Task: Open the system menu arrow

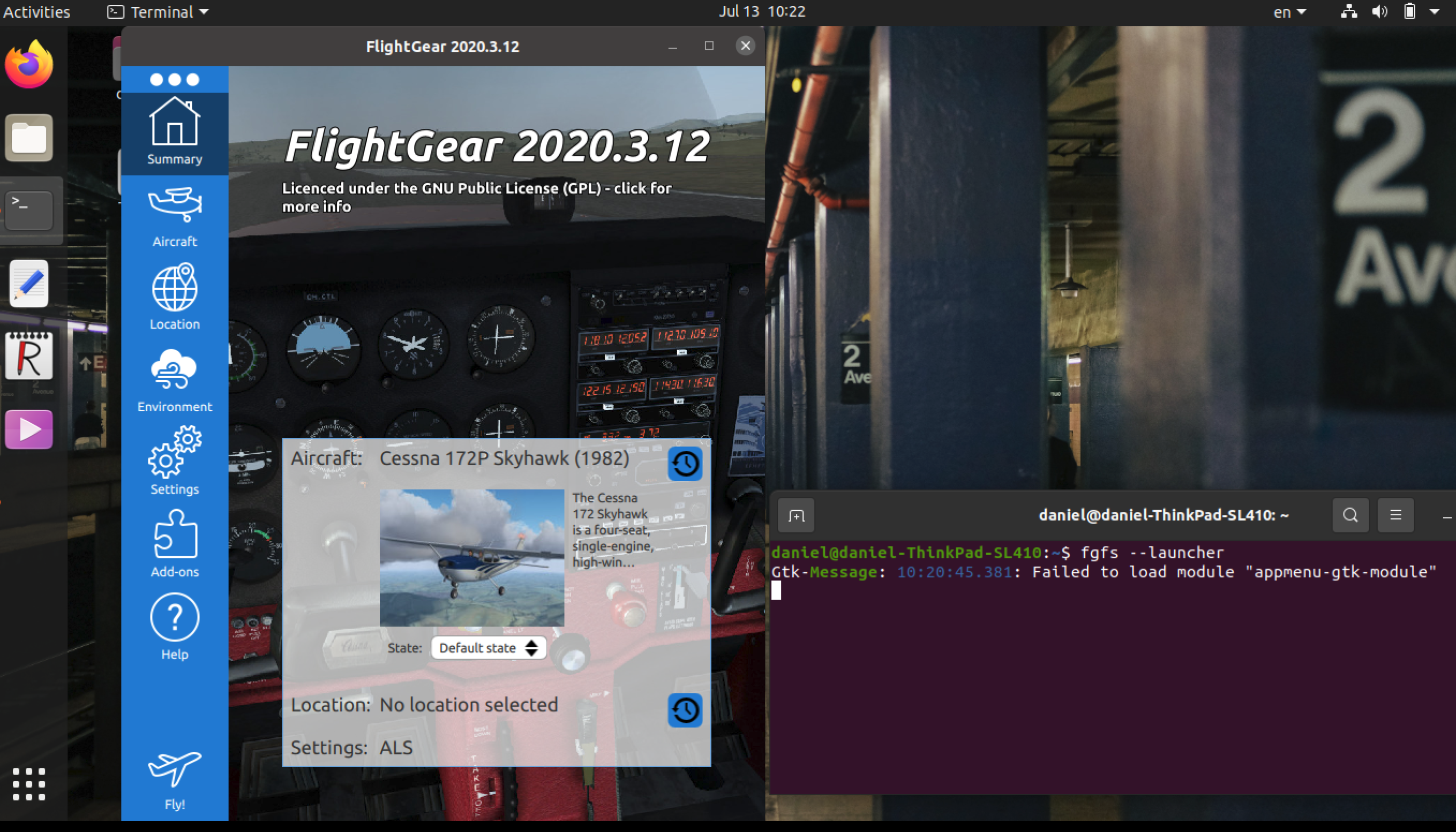Action: coord(1434,11)
